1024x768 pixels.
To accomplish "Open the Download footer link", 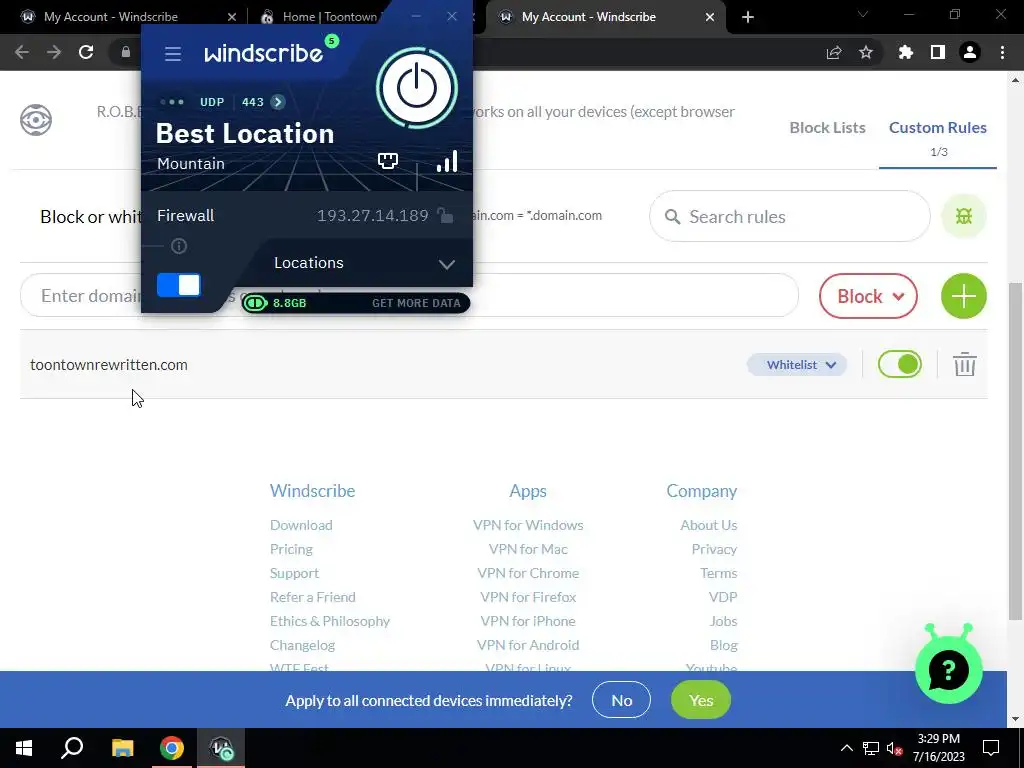I will pyautogui.click(x=301, y=525).
